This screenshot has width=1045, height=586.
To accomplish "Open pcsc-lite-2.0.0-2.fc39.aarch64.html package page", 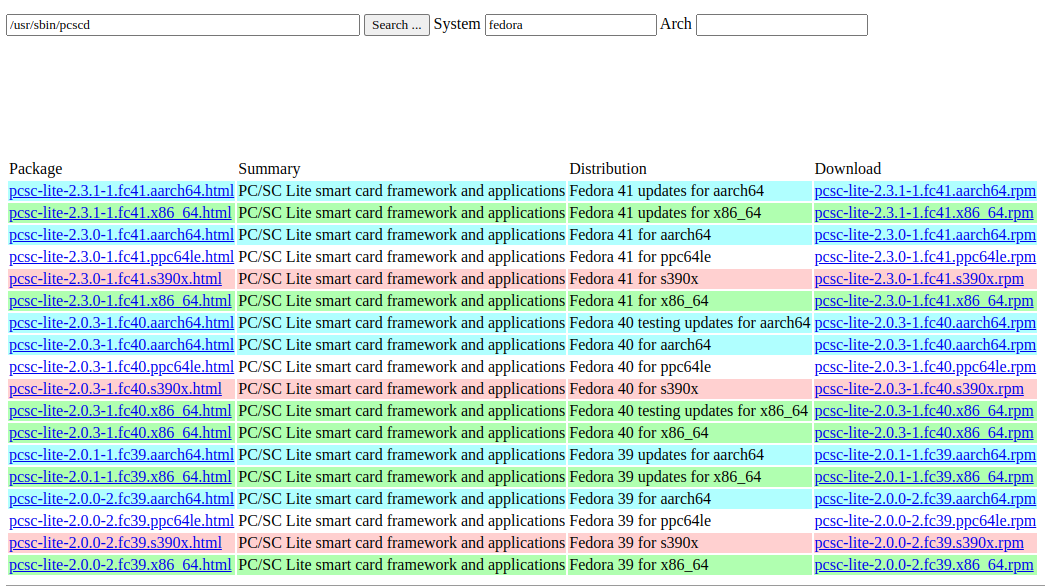I will click(x=121, y=499).
